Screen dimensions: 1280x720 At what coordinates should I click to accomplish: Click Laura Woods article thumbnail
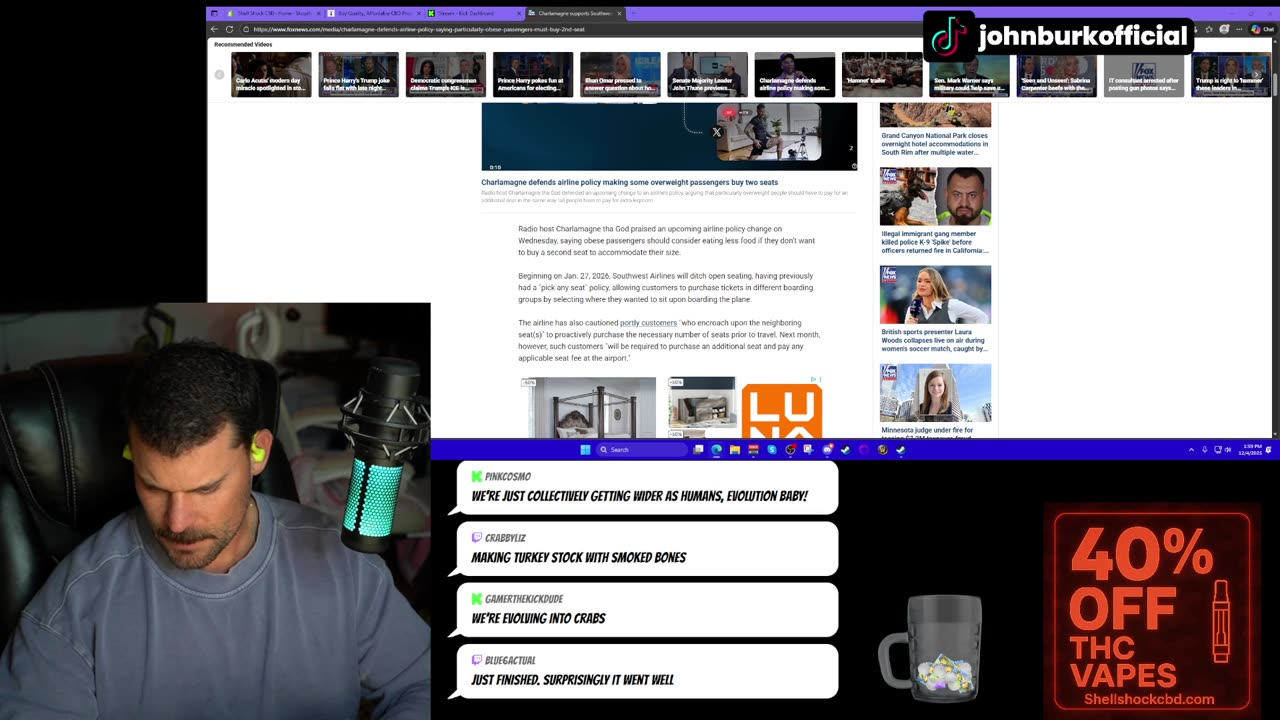(x=935, y=294)
